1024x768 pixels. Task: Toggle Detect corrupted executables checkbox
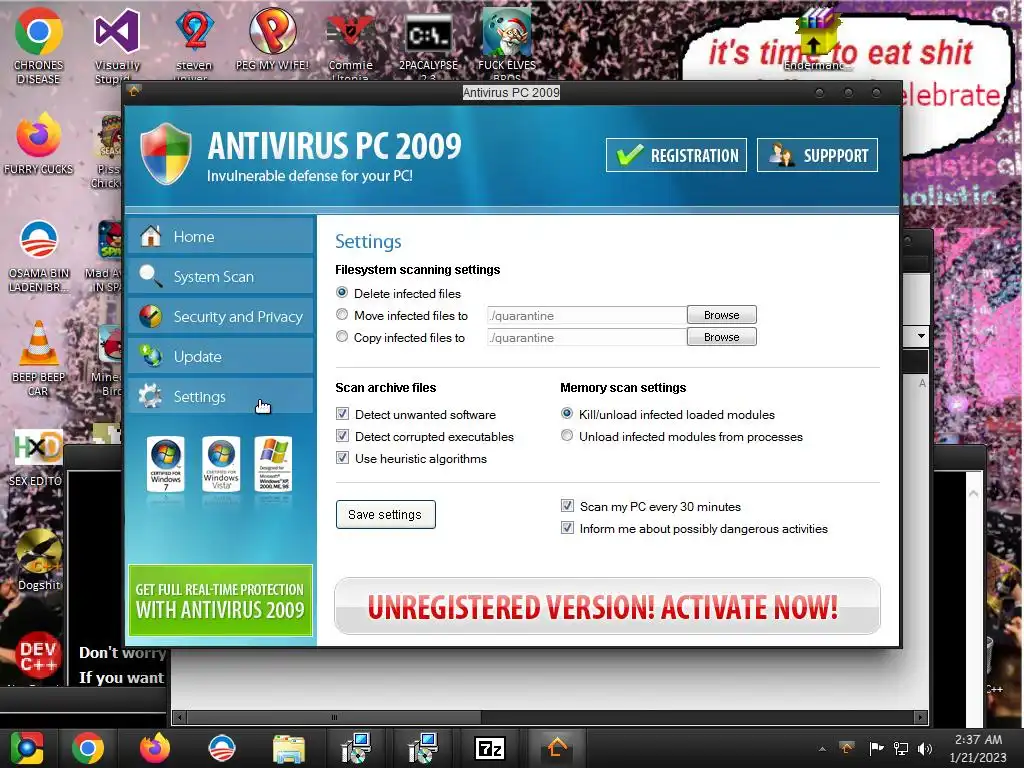342,436
